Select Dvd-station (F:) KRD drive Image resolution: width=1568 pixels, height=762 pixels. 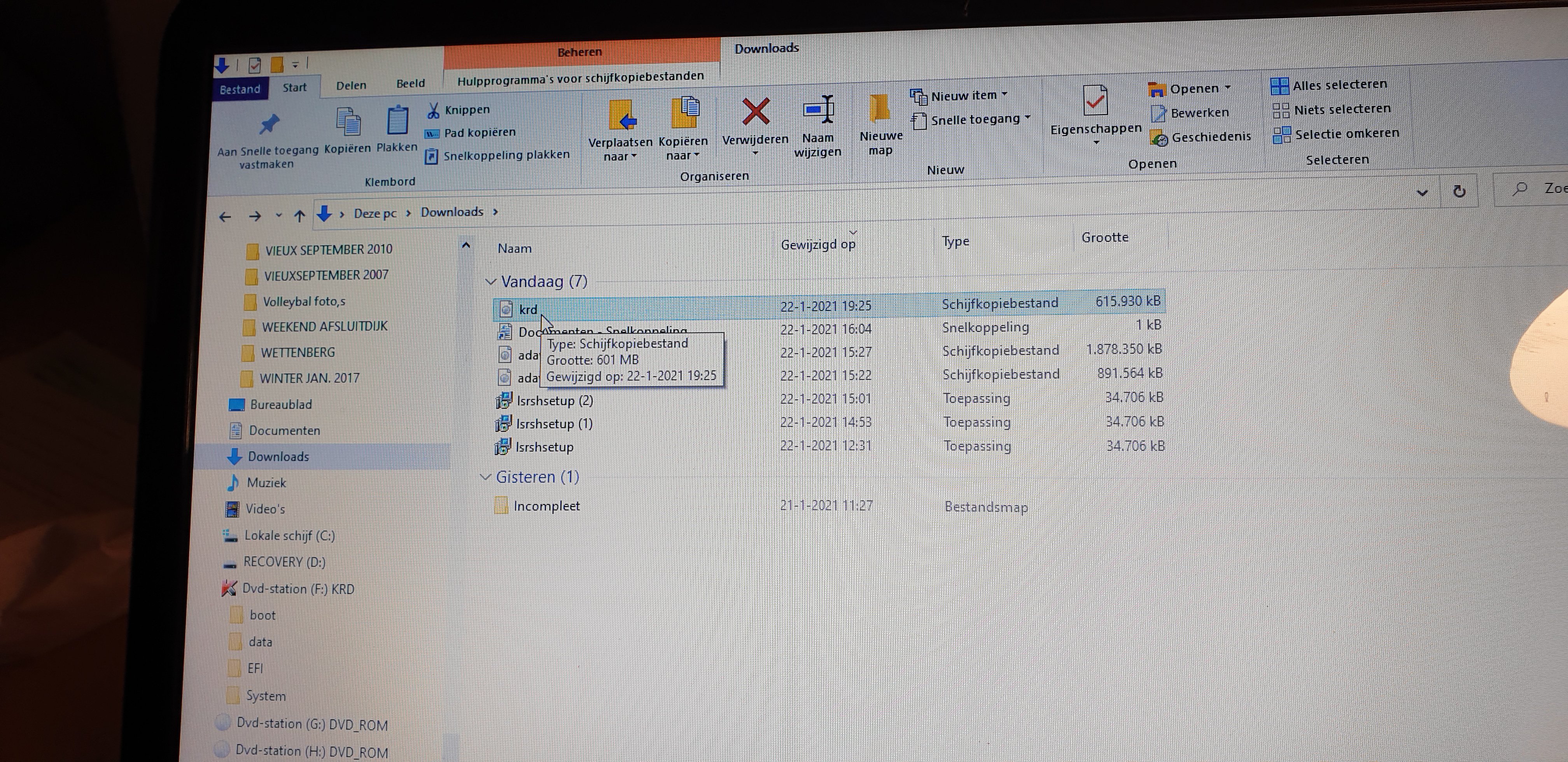pyautogui.click(x=288, y=589)
